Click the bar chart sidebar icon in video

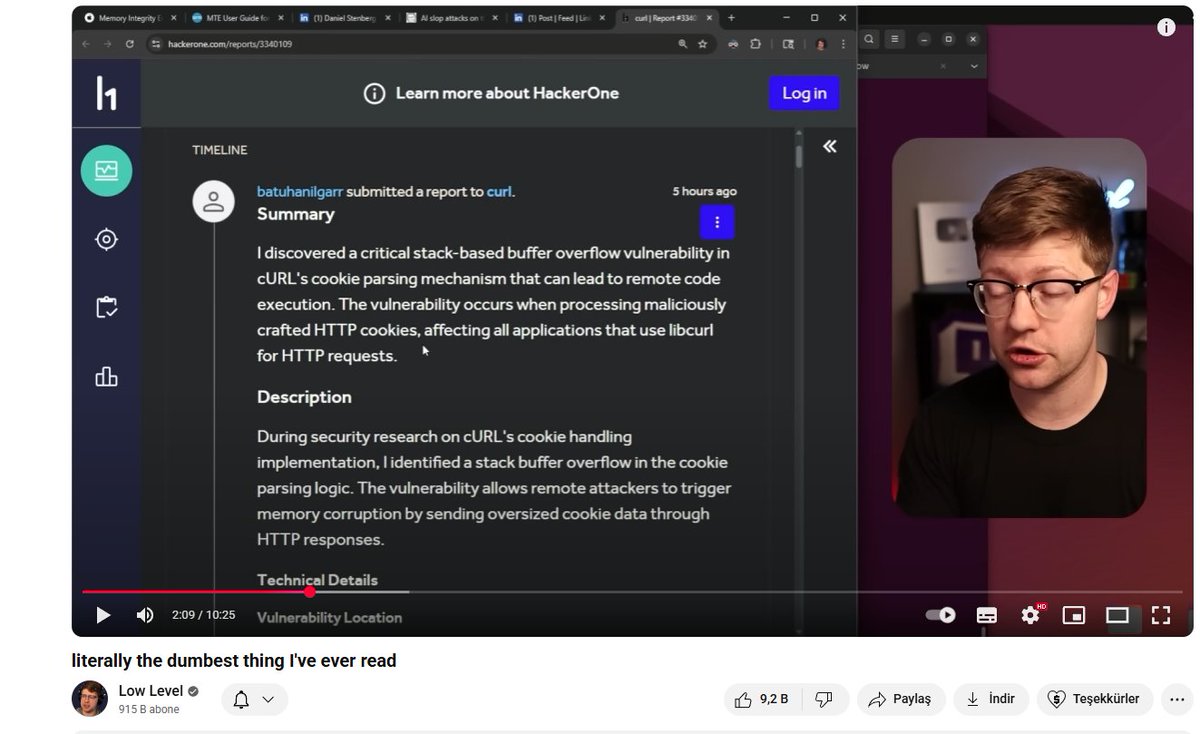coord(106,376)
